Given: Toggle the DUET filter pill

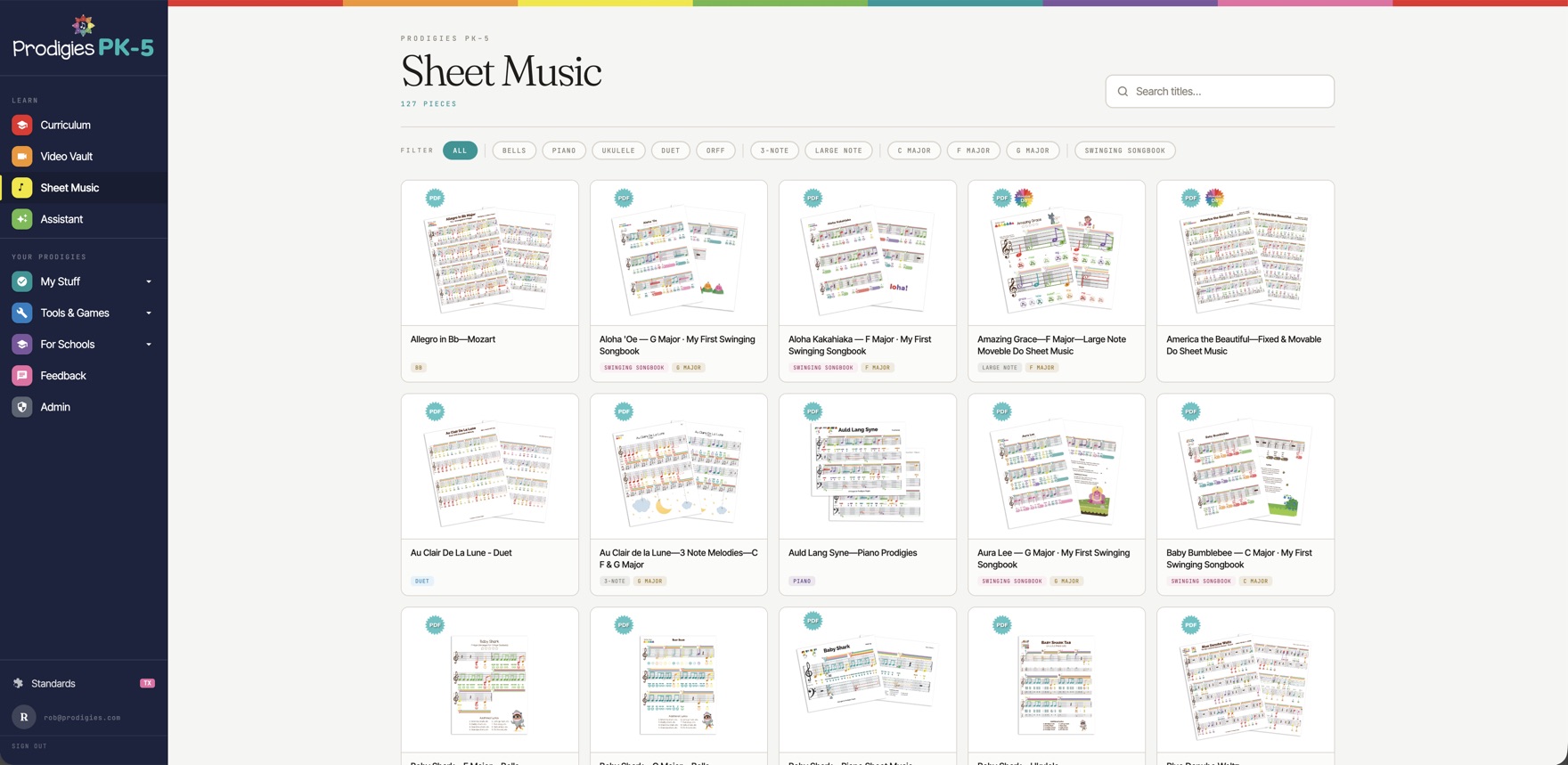Looking at the screenshot, I should (x=671, y=151).
